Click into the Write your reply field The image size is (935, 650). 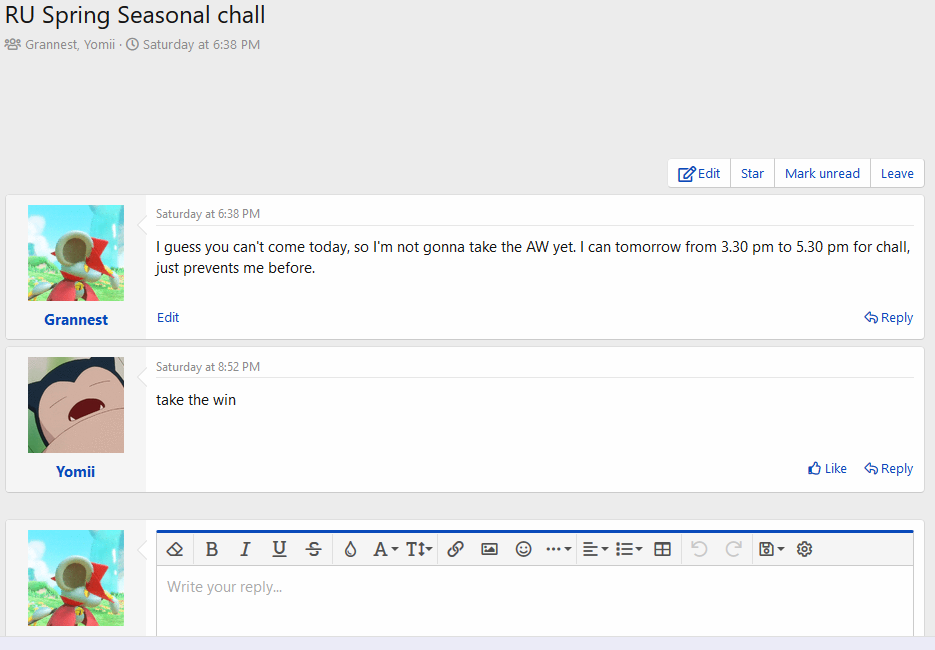[x=535, y=601]
